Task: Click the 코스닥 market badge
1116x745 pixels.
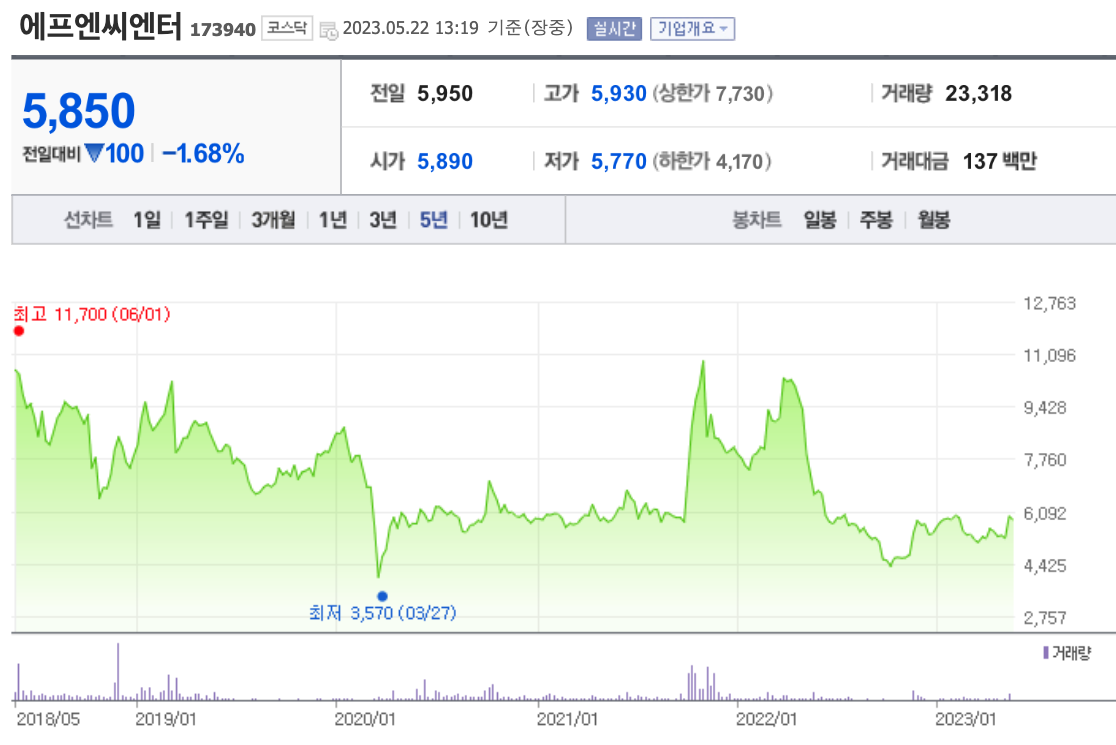Action: (x=287, y=28)
